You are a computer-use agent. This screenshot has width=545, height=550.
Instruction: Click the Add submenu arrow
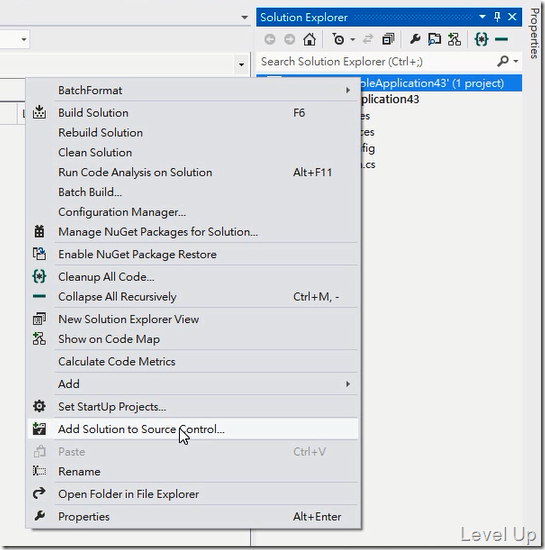[x=348, y=384]
